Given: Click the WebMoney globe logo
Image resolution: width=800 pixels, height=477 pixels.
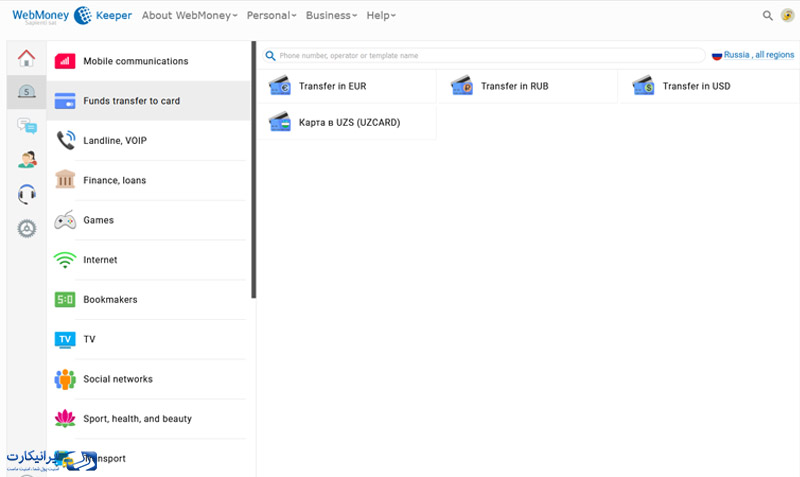Looking at the screenshot, I should (83, 15).
